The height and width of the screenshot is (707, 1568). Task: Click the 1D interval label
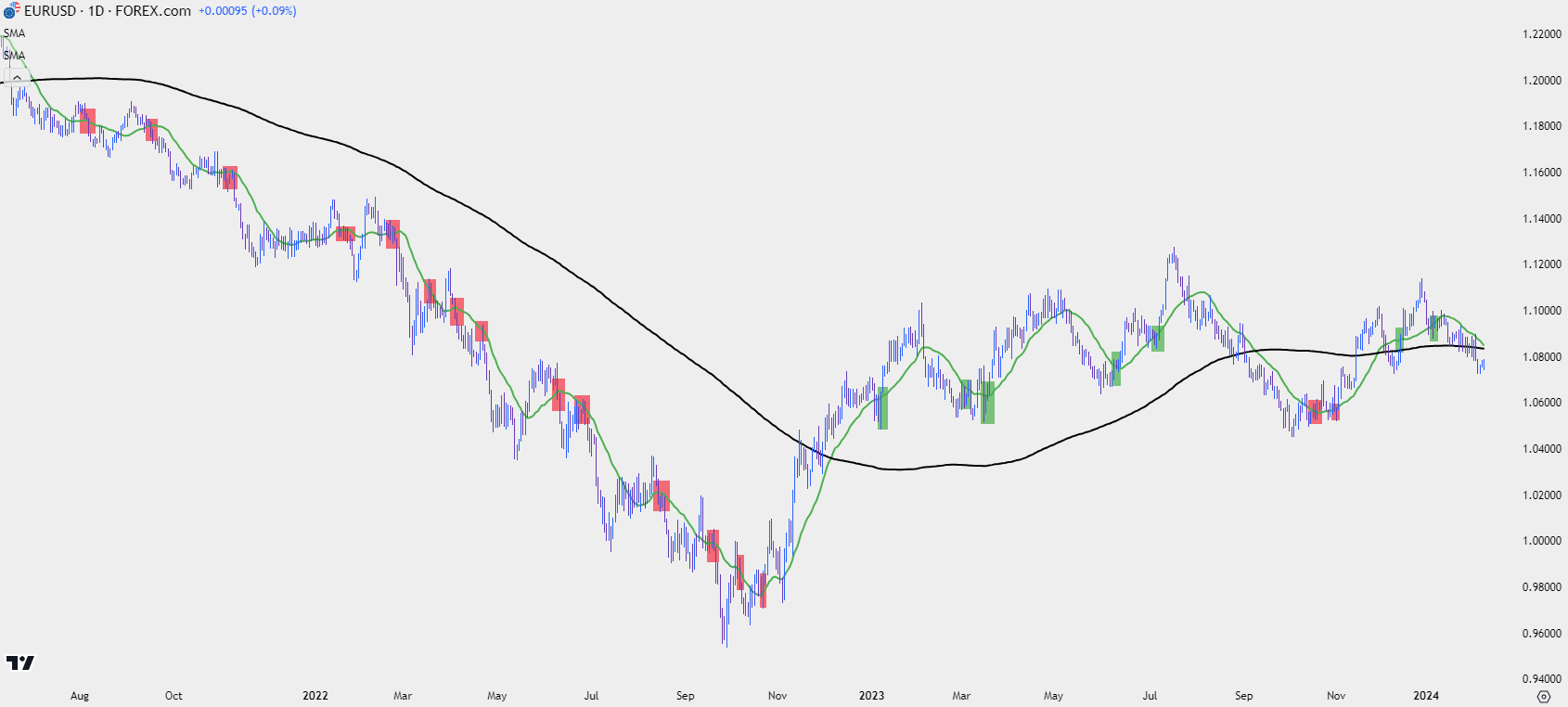[96, 11]
